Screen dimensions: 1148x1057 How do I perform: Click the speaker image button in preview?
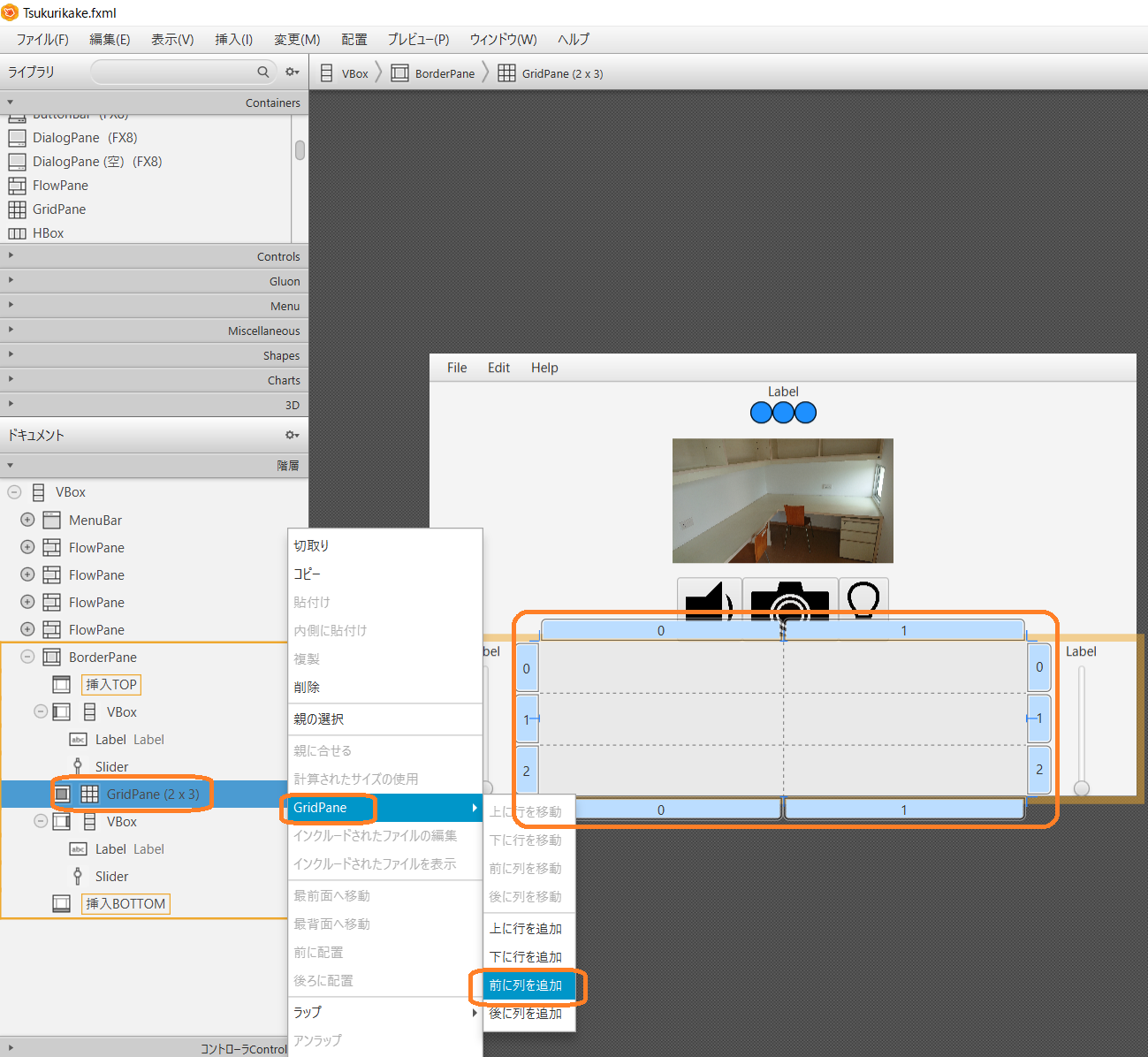coord(710,600)
